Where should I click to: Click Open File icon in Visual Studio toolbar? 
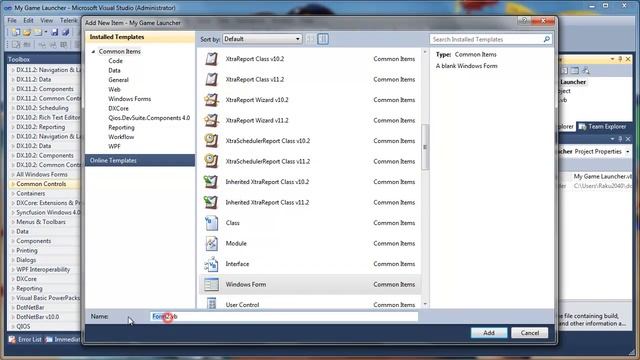(x=27, y=32)
